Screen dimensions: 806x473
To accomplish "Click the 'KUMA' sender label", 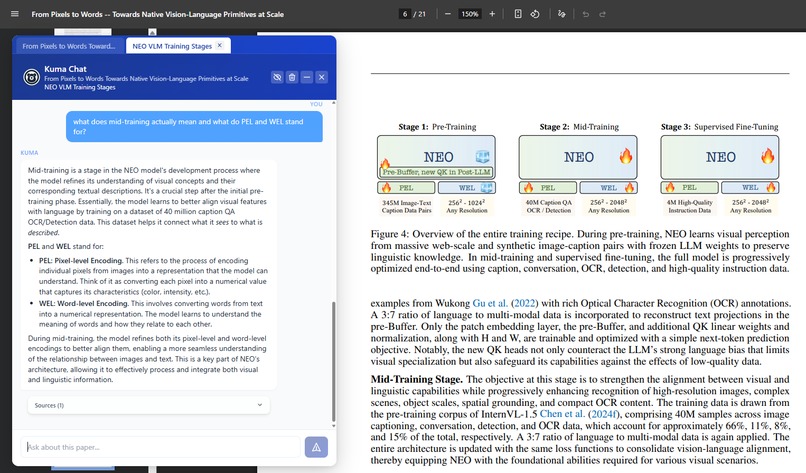I will [x=29, y=153].
